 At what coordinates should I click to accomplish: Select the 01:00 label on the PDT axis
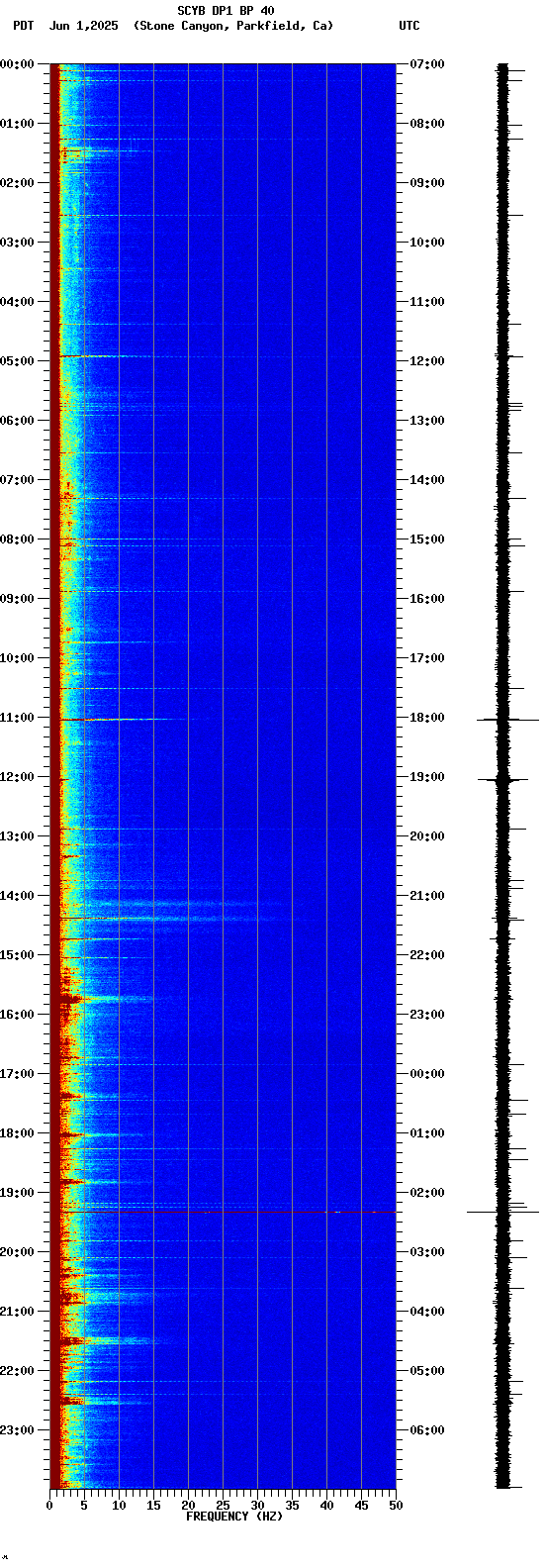tap(16, 124)
